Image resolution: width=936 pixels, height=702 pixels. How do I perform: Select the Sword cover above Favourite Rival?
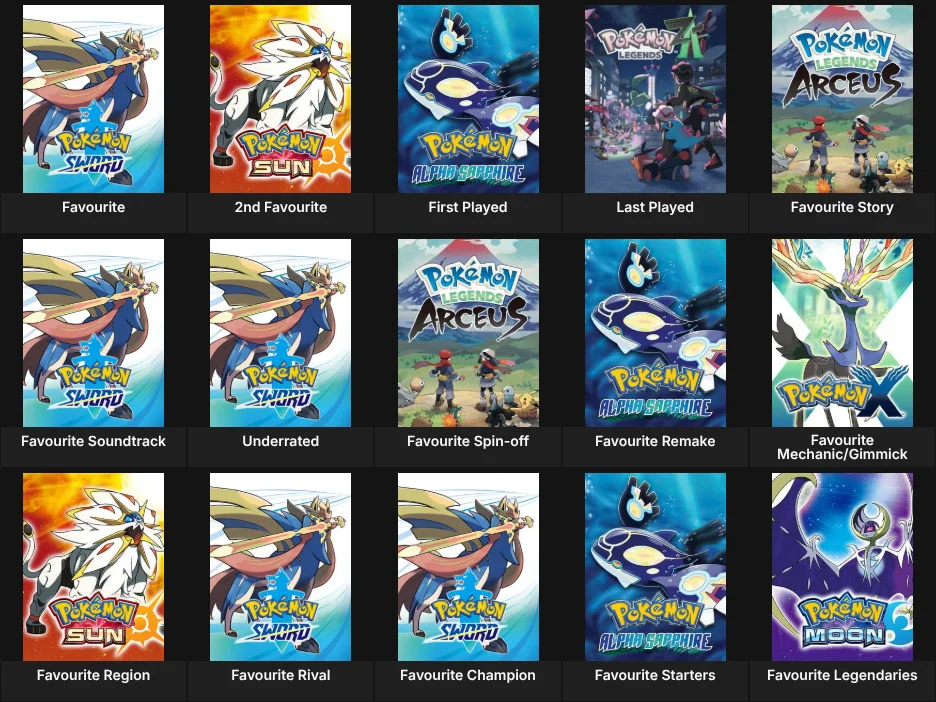(x=281, y=567)
